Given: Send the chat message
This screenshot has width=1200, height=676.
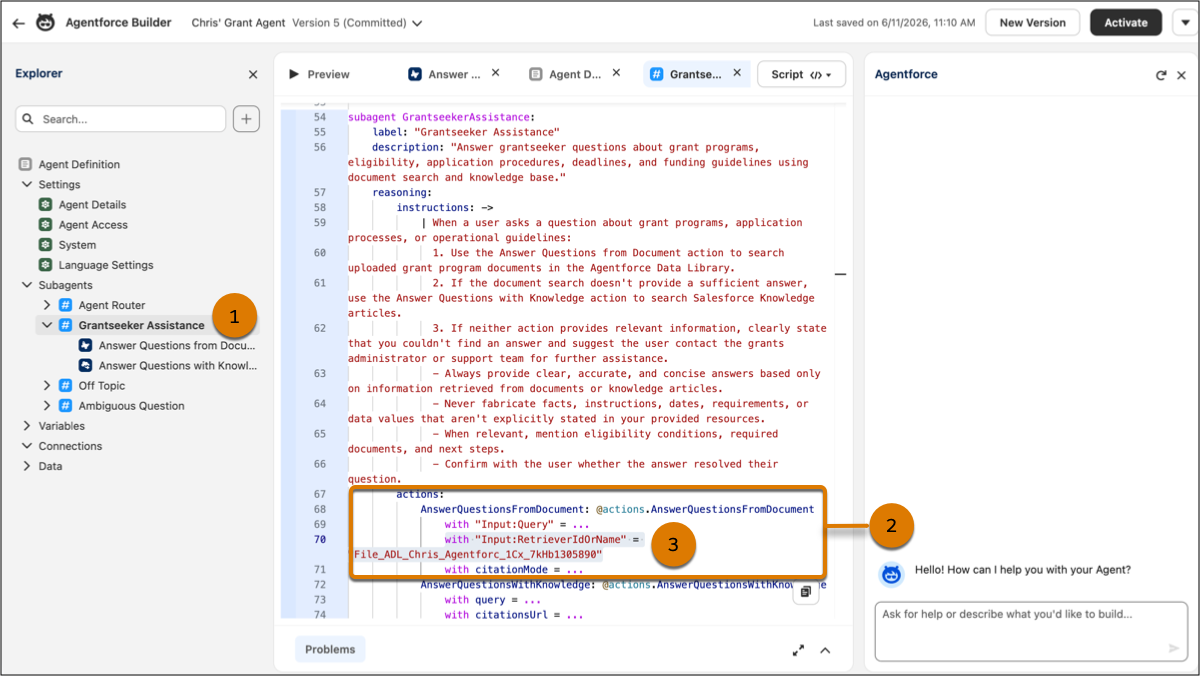Looking at the screenshot, I should [1174, 649].
